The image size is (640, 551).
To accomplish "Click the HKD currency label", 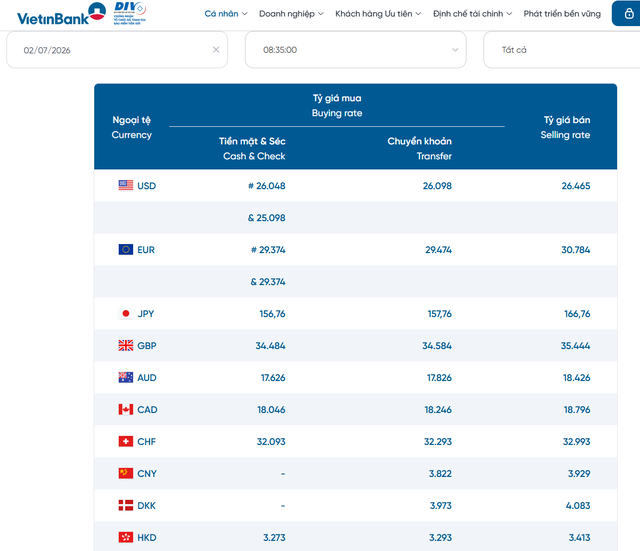I will click(147, 538).
